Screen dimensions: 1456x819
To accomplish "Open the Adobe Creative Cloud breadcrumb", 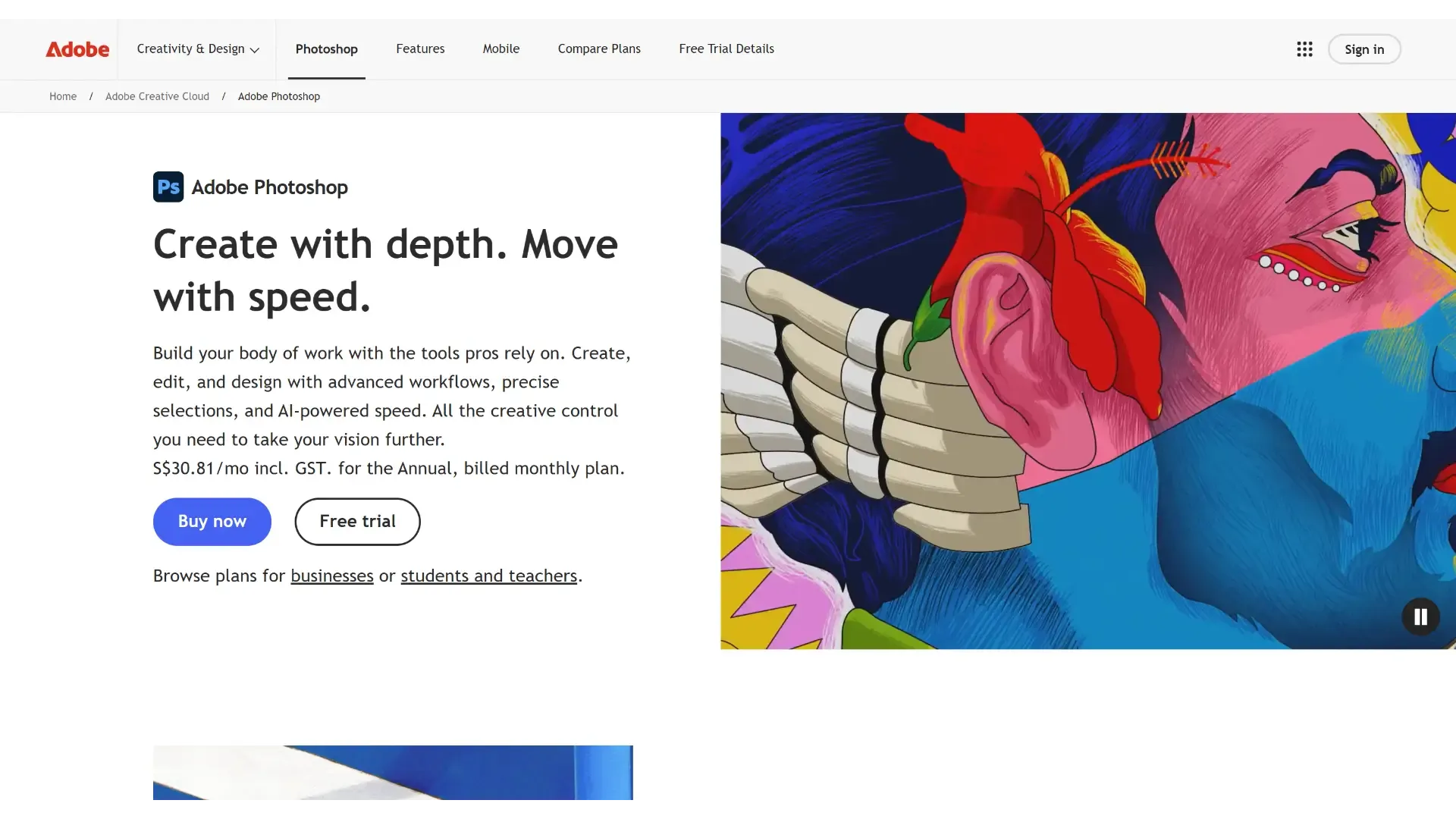I will pyautogui.click(x=157, y=96).
